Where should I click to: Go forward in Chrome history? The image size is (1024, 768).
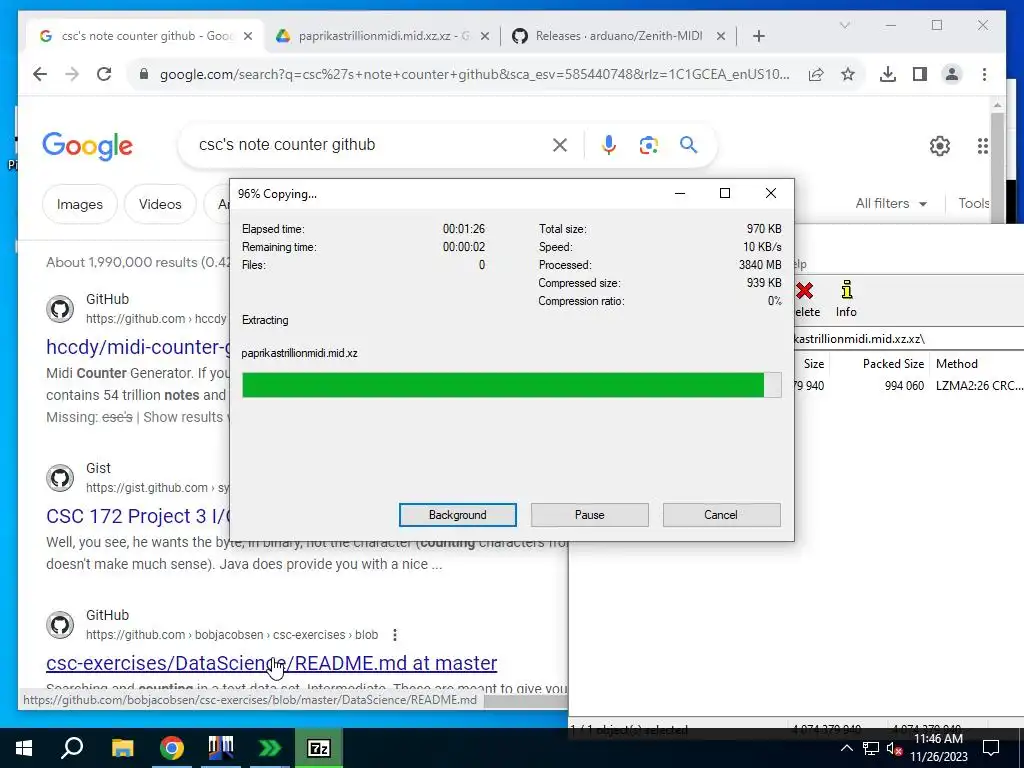tap(72, 74)
